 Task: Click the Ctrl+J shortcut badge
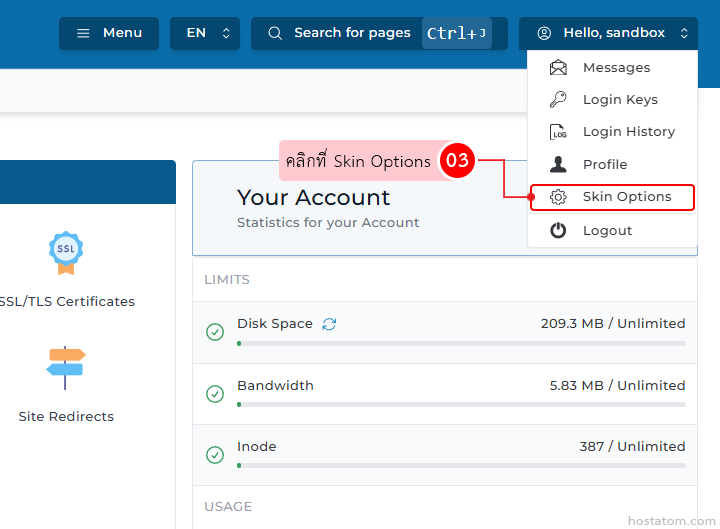[457, 33]
